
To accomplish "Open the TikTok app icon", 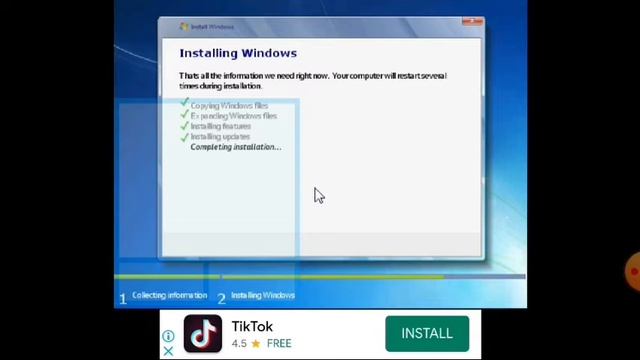I will [x=203, y=333].
